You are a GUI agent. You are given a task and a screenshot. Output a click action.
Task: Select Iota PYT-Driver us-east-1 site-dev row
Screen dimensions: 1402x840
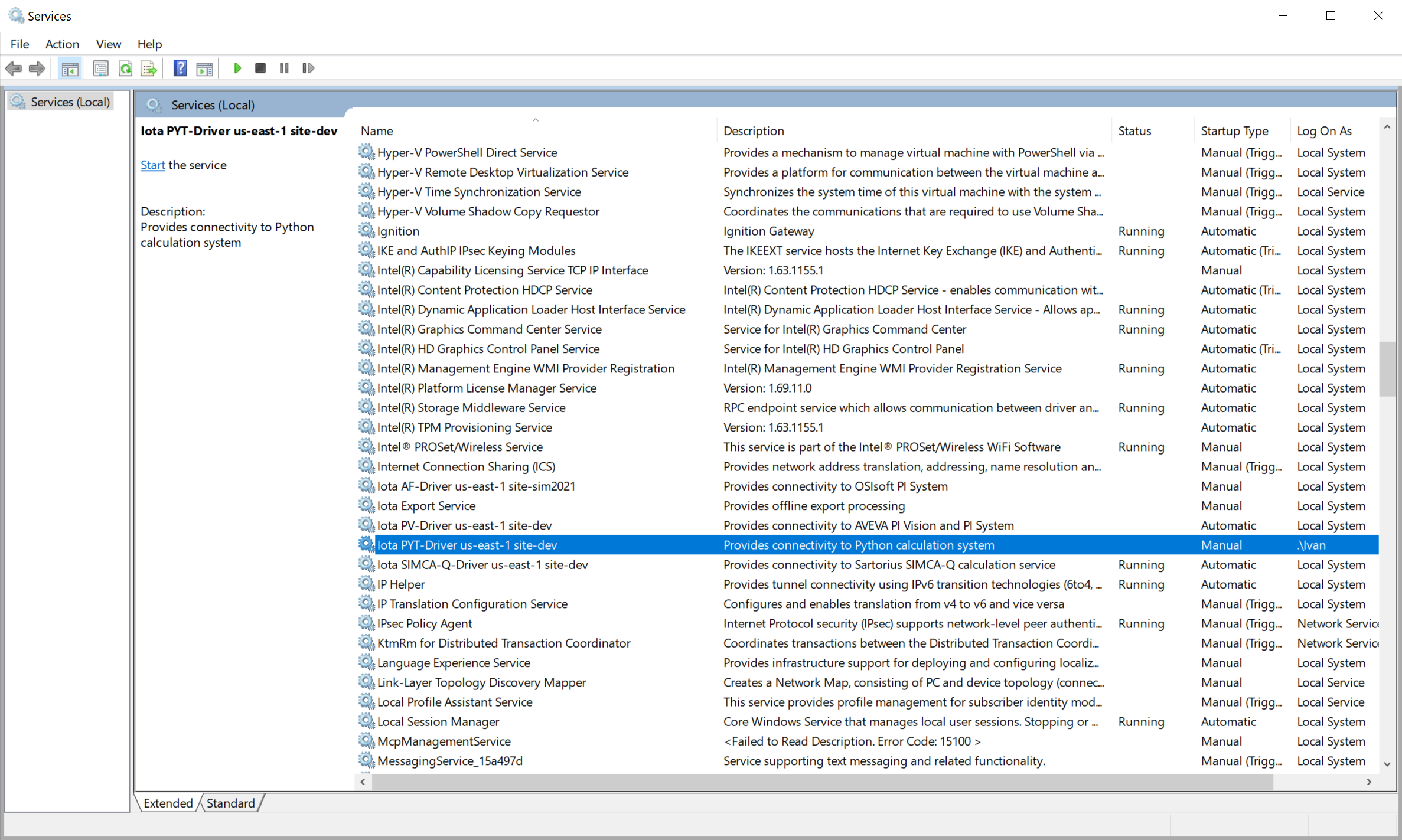[x=868, y=544]
